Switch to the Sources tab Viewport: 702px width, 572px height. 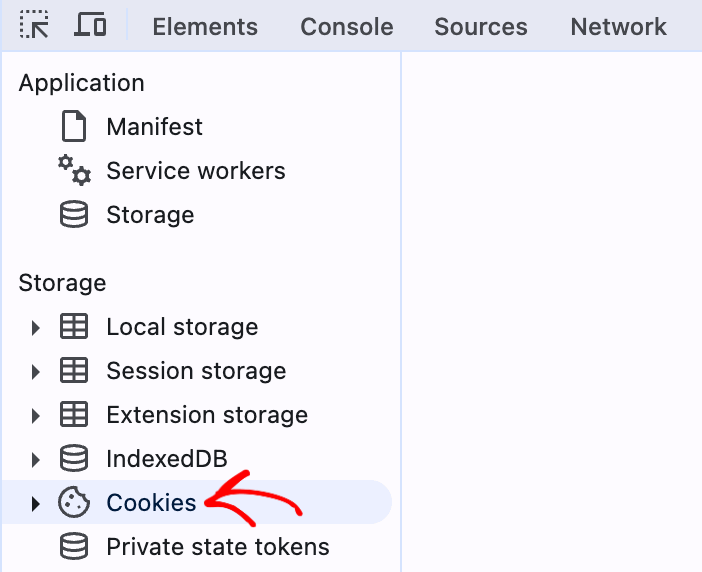[x=481, y=26]
